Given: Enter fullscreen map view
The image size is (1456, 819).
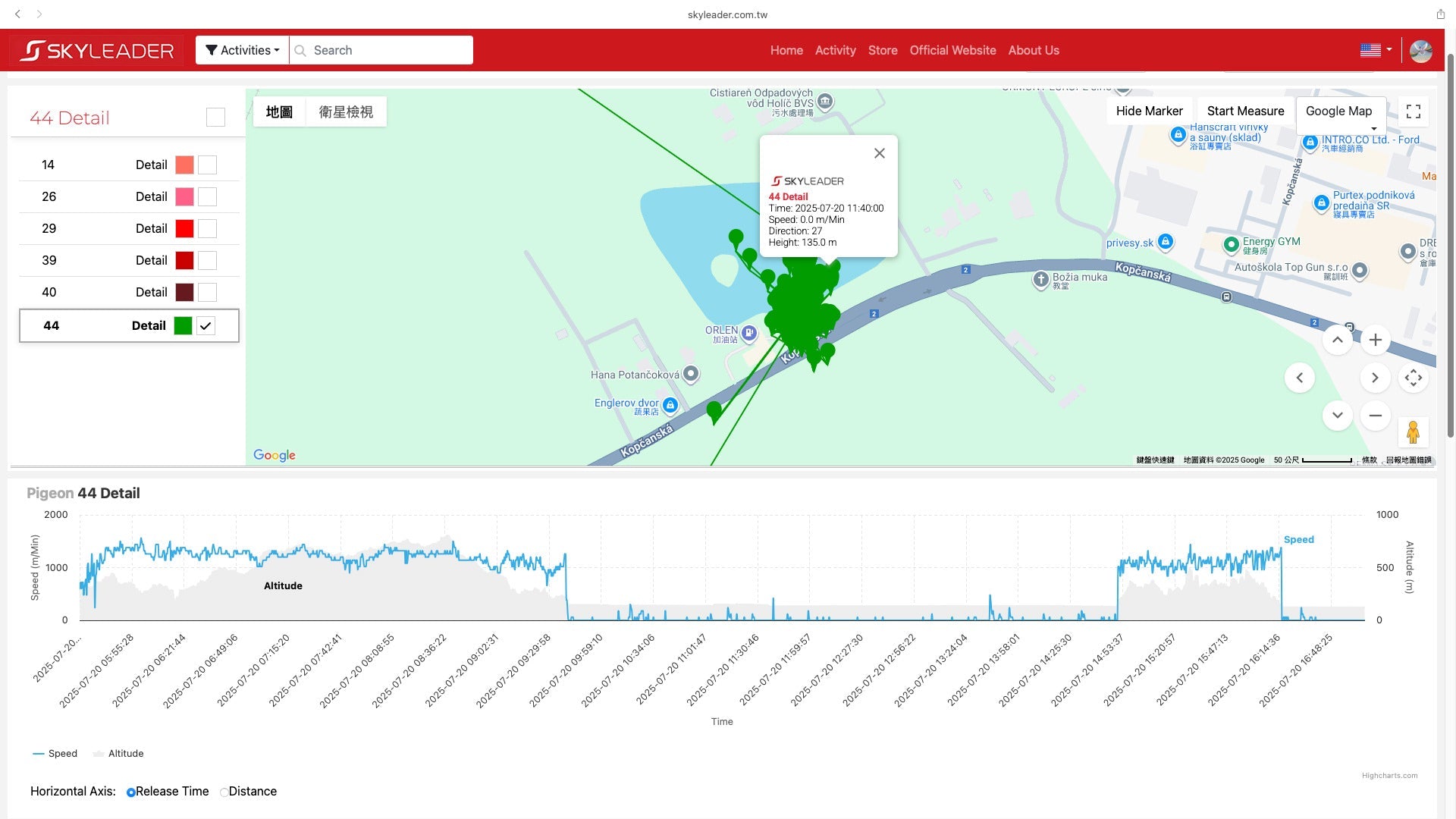Looking at the screenshot, I should coord(1413,111).
